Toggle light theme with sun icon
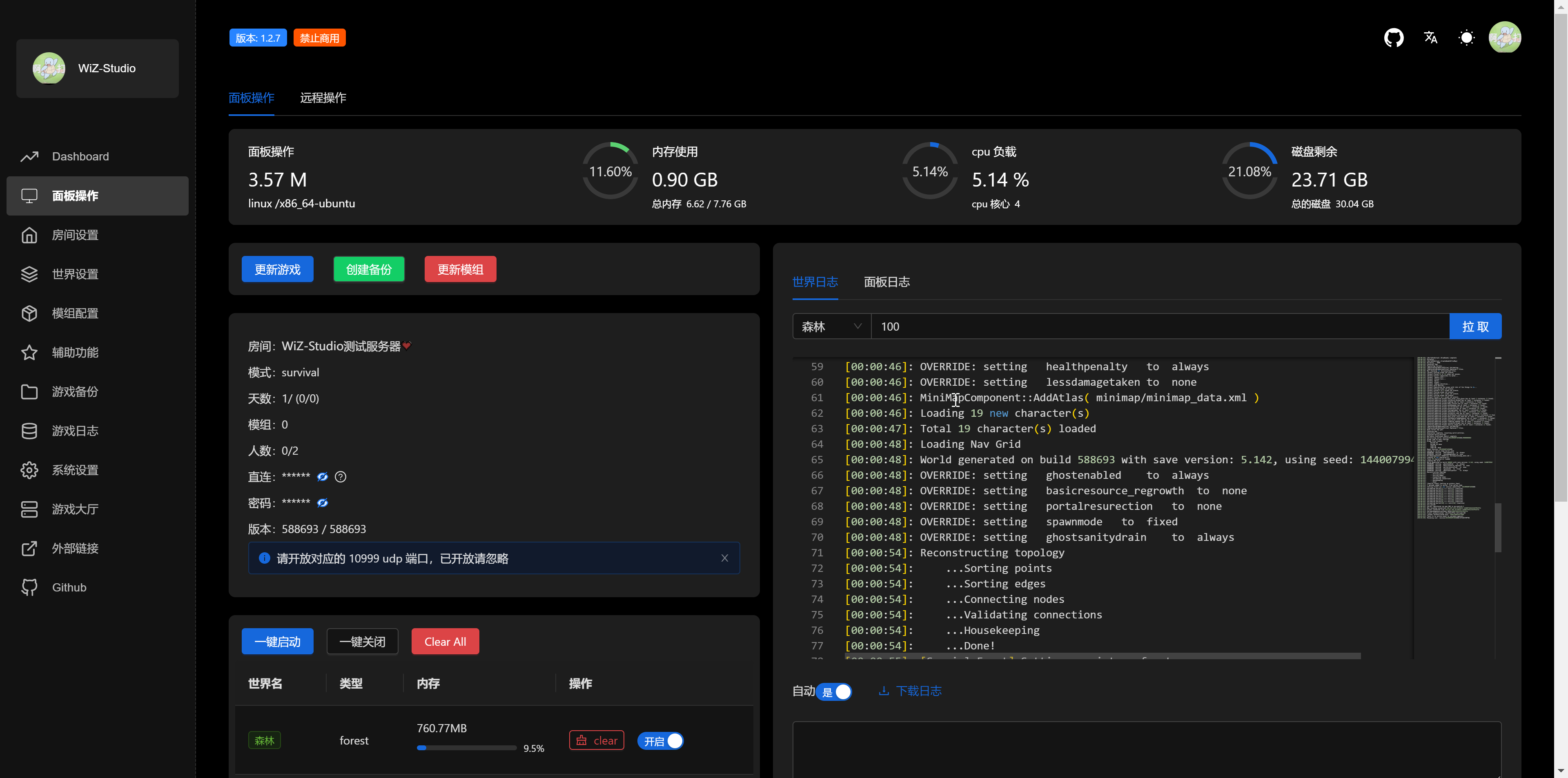 1467,38
